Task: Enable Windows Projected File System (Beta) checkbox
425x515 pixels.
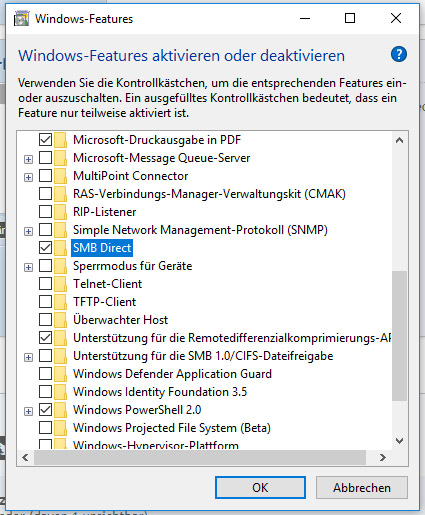Action: coord(45,428)
